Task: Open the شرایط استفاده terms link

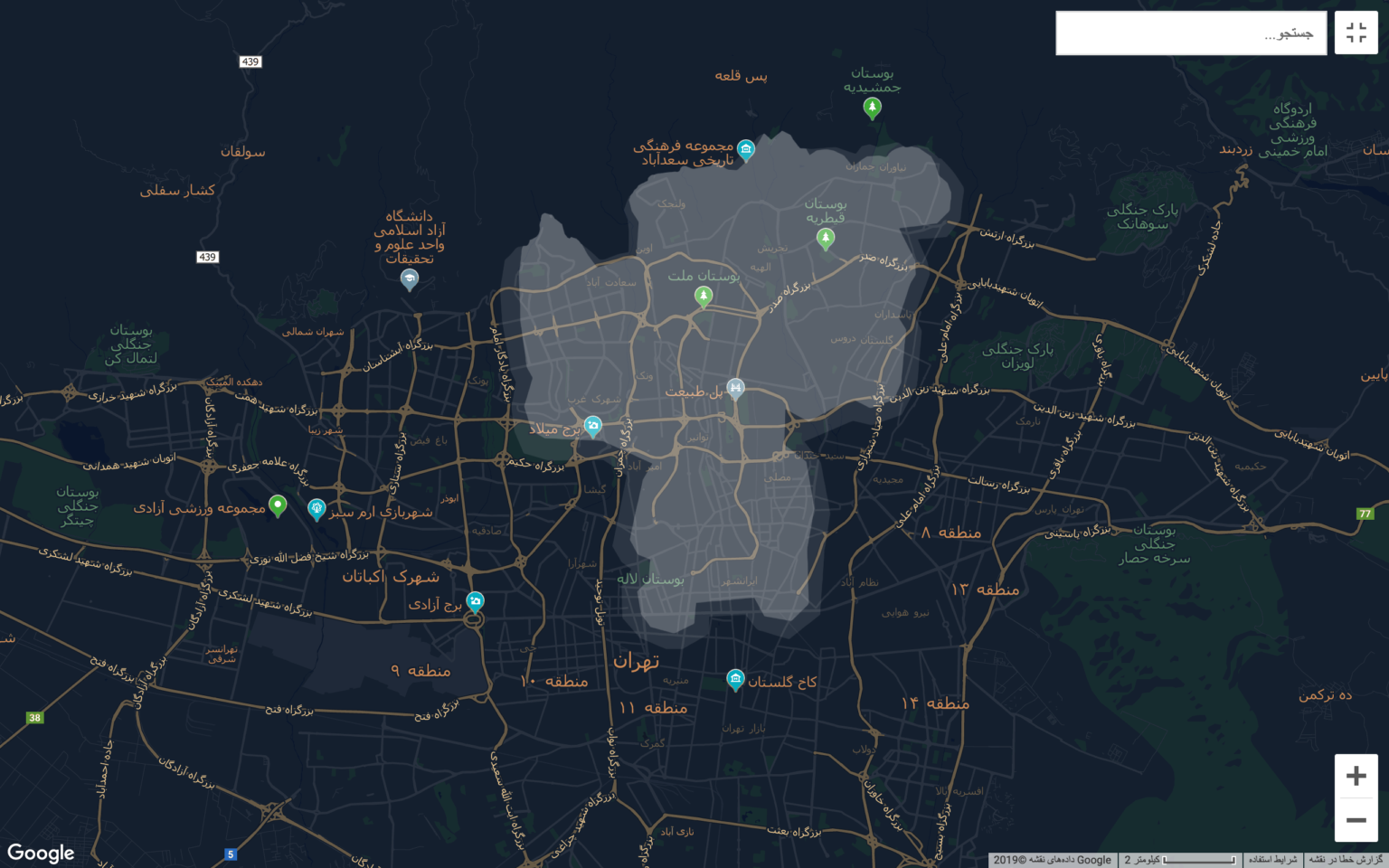Action: click(1272, 860)
